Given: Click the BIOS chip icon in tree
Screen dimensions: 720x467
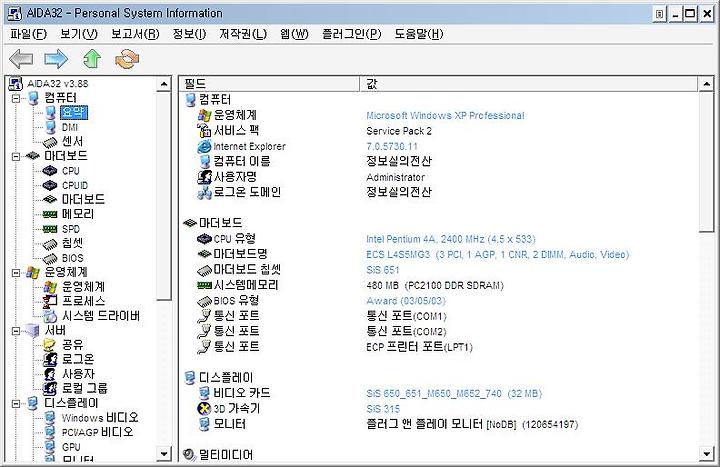Looking at the screenshot, I should click(x=50, y=259).
